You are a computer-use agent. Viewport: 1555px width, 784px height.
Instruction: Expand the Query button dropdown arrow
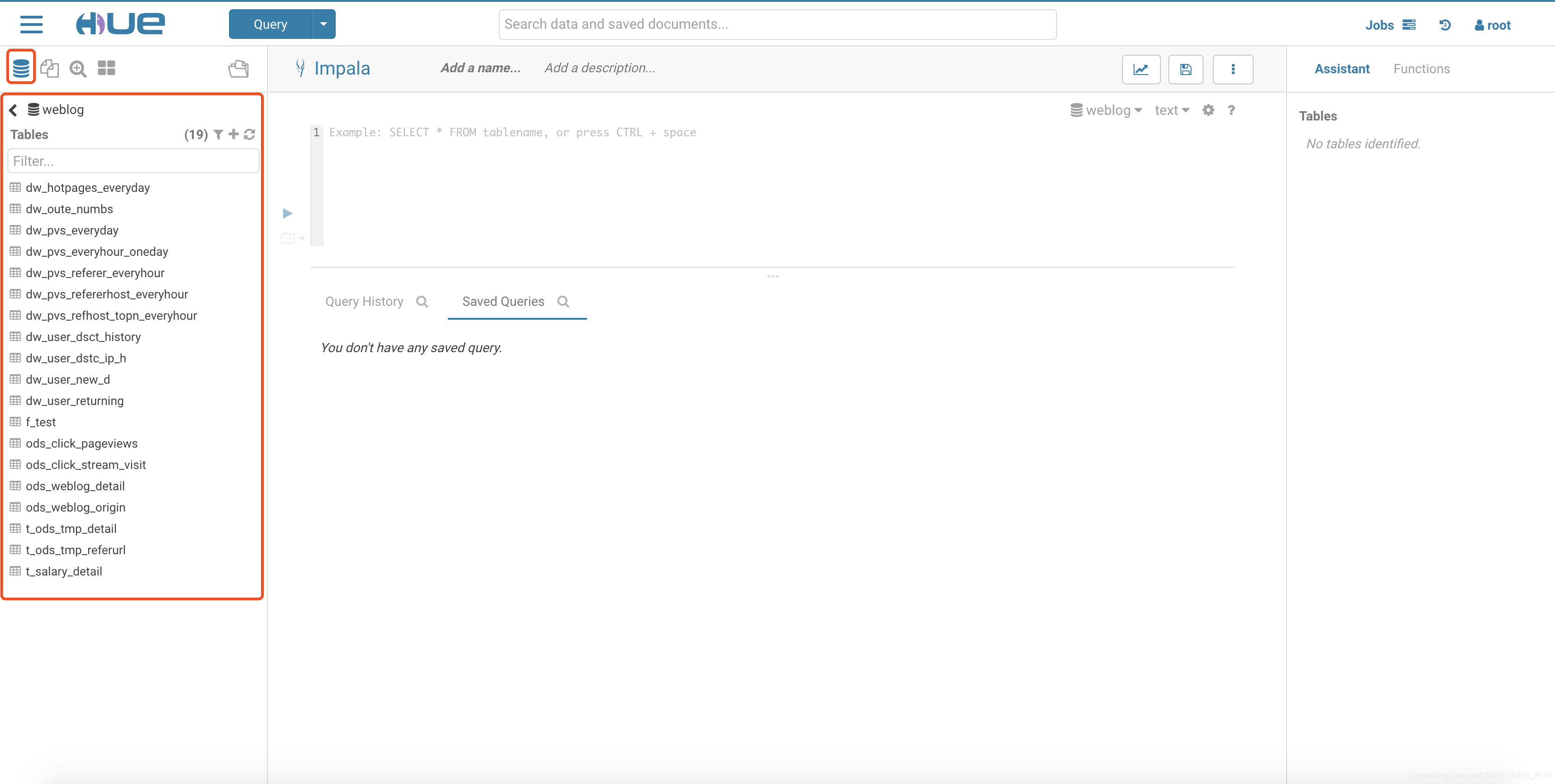point(324,24)
